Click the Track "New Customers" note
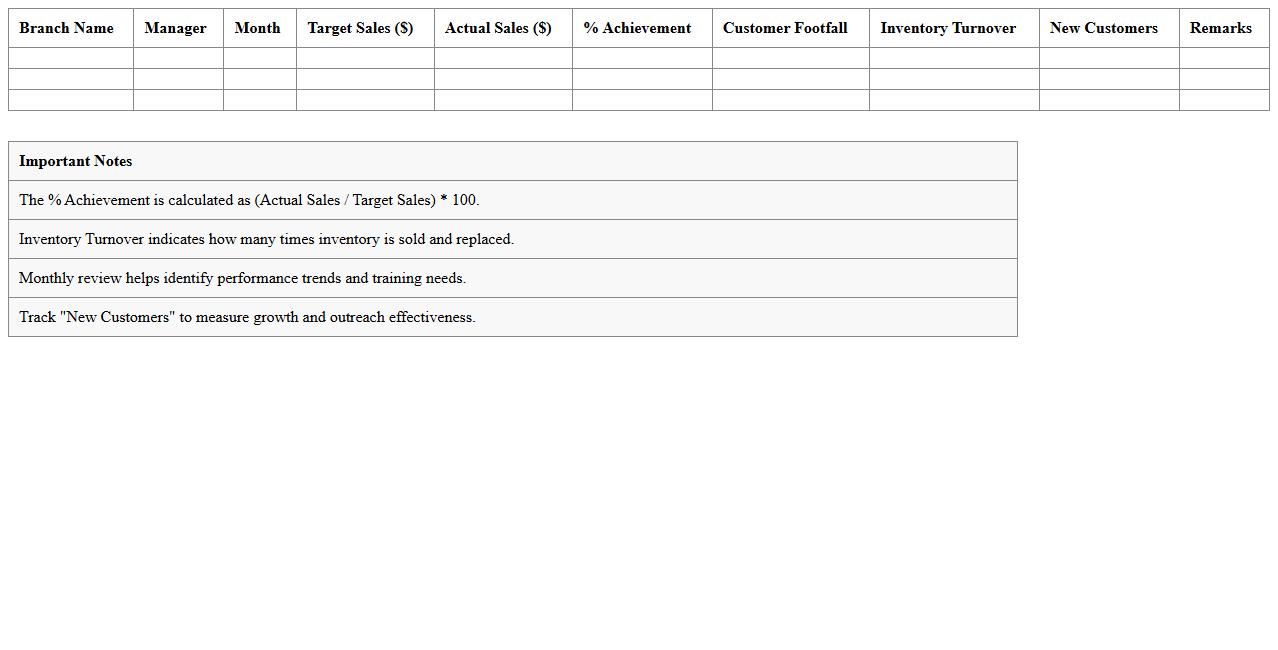 point(247,317)
